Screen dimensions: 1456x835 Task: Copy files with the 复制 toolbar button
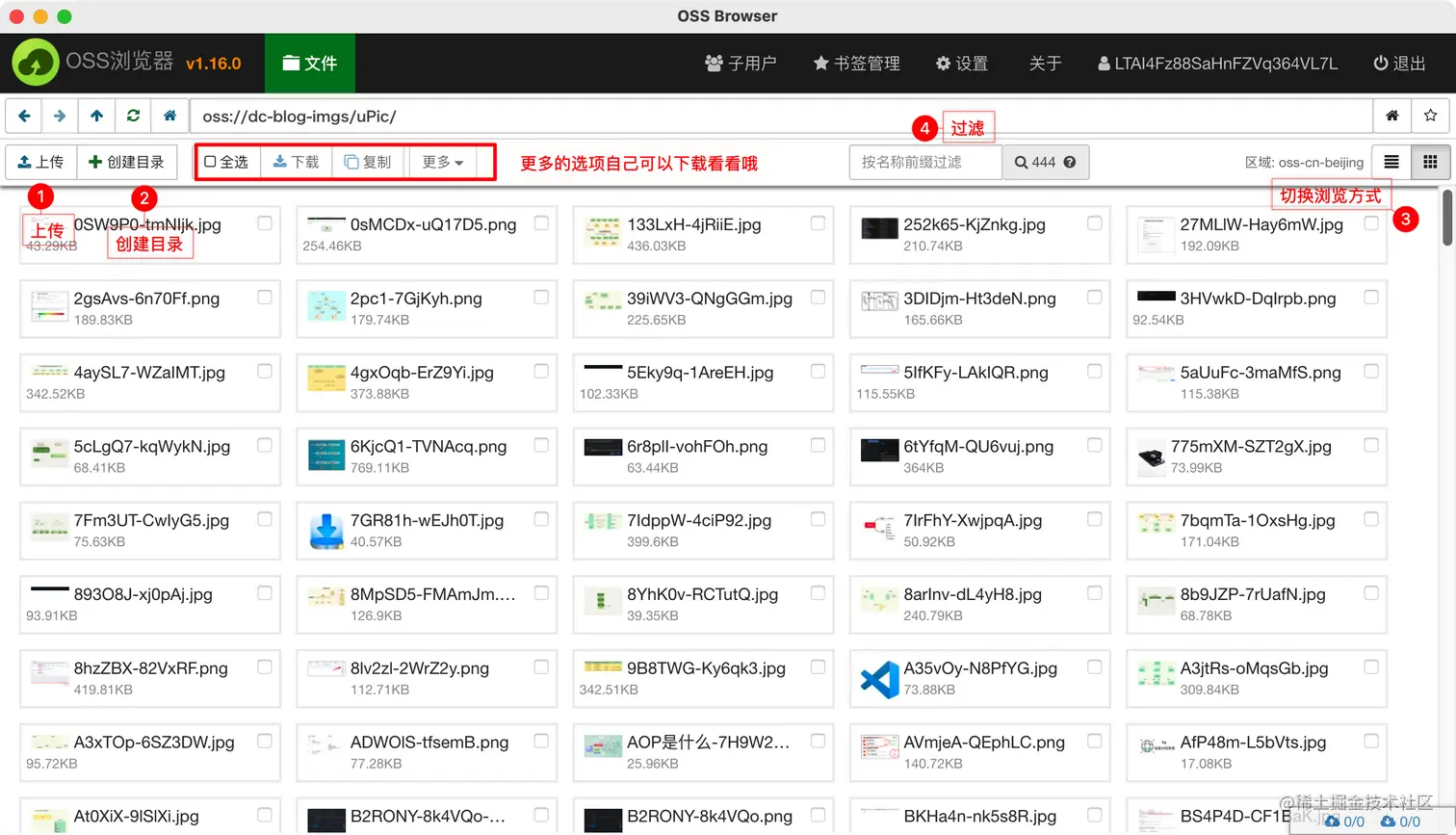coord(369,162)
